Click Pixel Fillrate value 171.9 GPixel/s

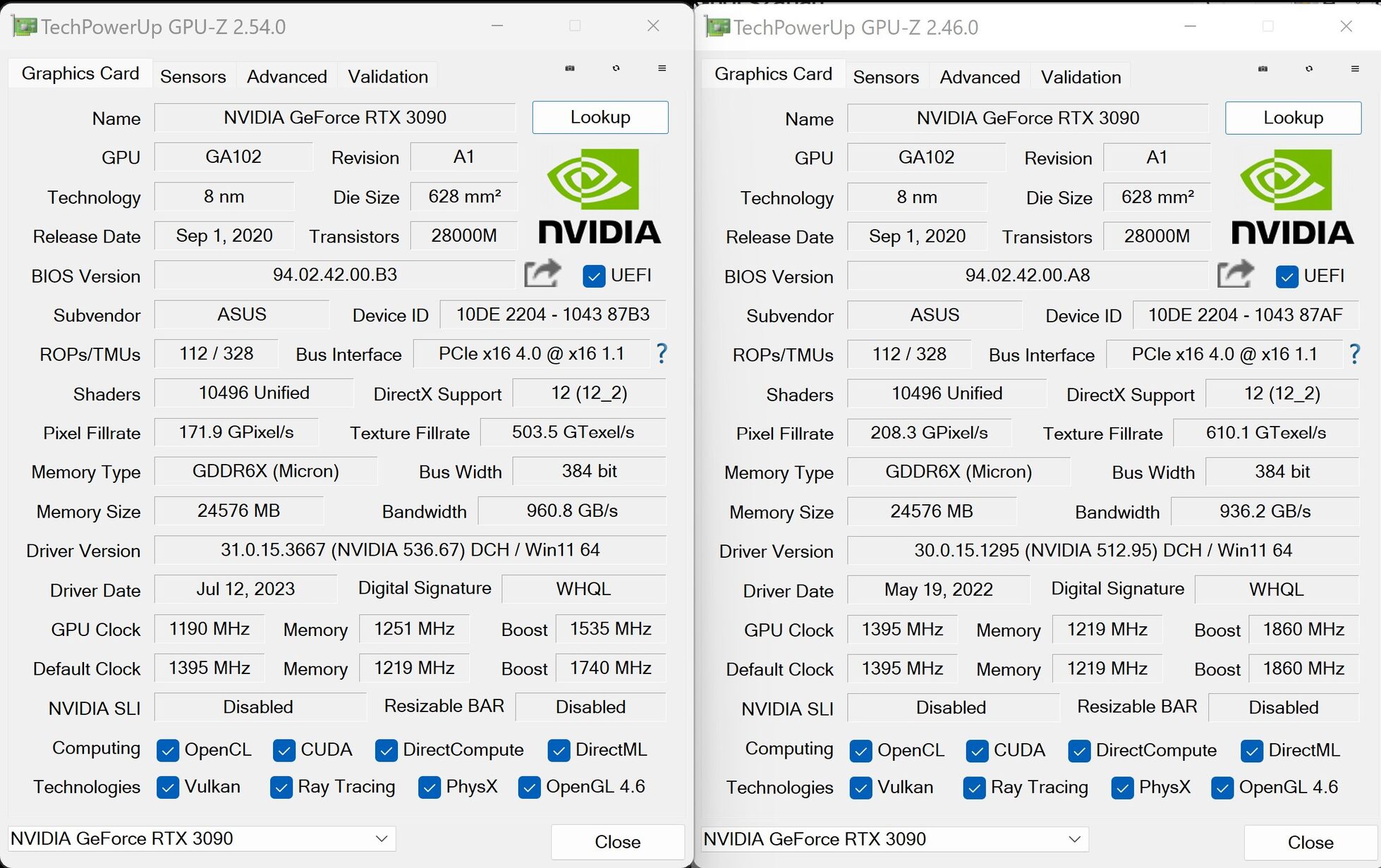click(x=236, y=432)
